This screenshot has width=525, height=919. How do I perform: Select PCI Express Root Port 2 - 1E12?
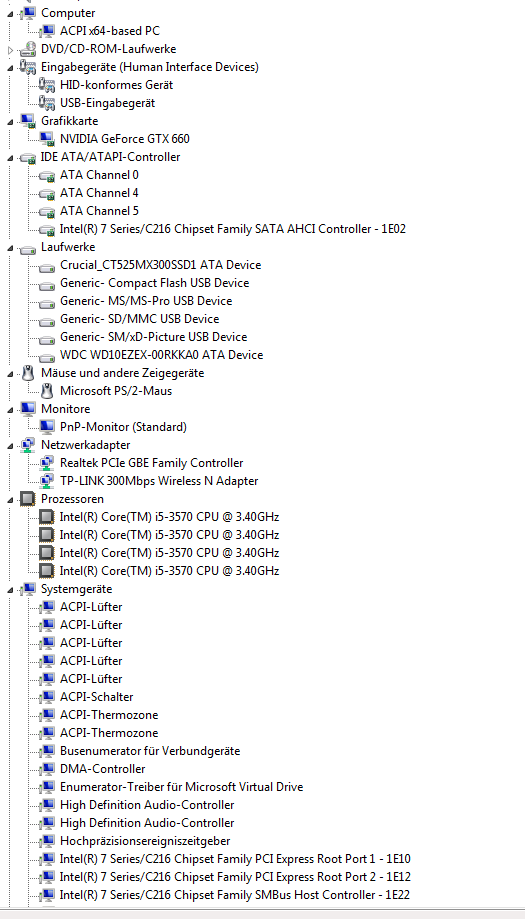(235, 877)
